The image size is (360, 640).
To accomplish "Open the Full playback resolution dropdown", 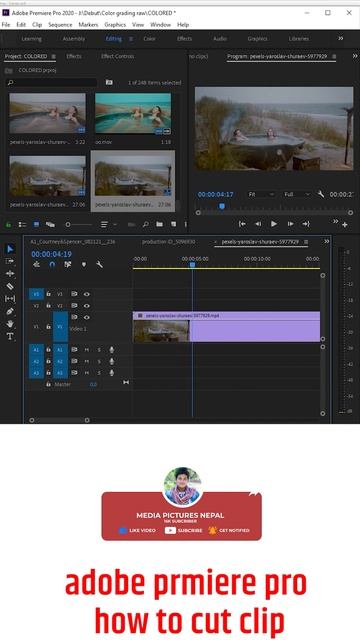I will [297, 194].
